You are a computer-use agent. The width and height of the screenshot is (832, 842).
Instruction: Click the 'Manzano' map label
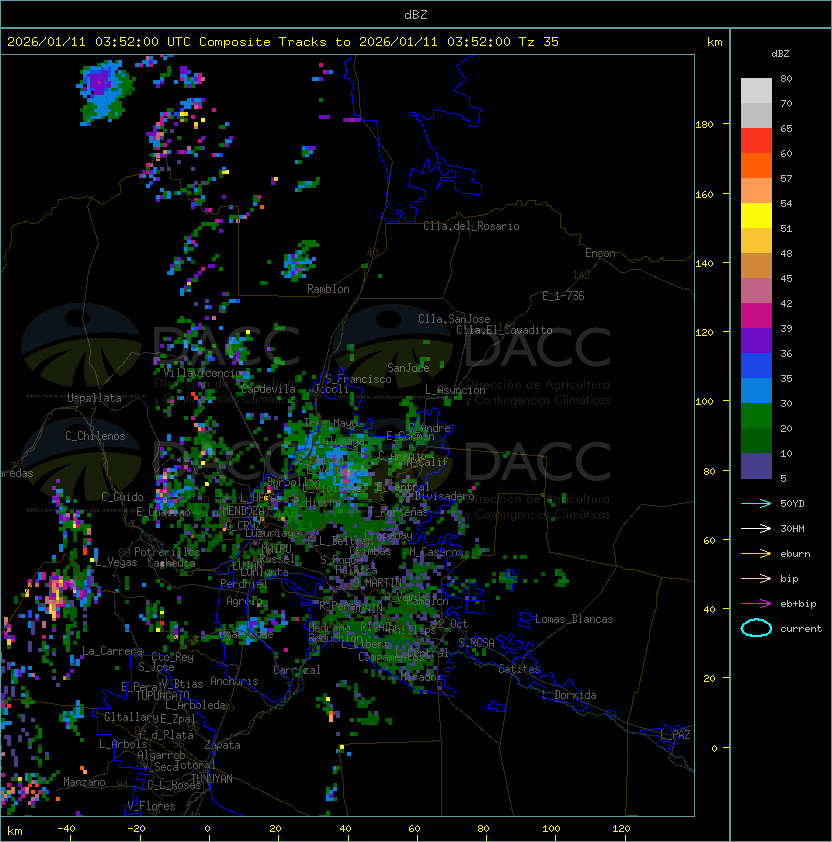[84, 782]
